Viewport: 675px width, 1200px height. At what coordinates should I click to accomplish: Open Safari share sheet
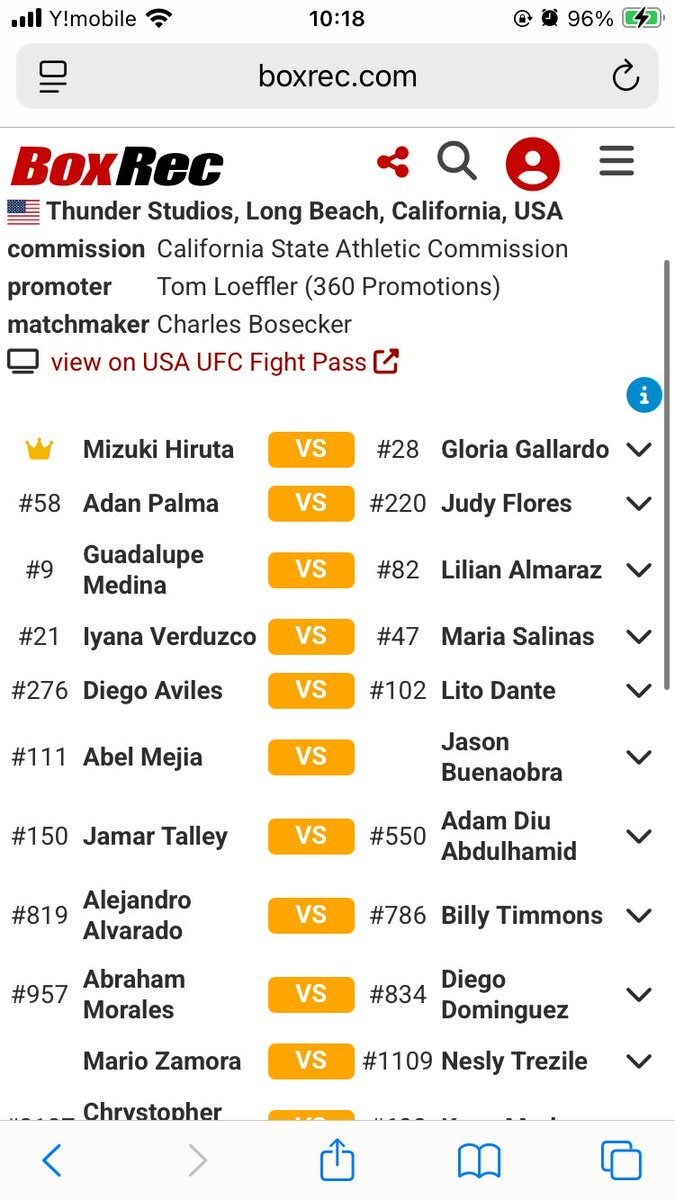(337, 1161)
